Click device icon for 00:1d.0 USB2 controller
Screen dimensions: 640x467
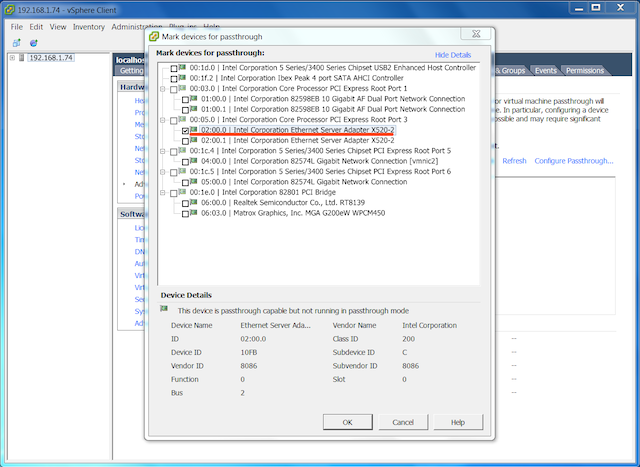point(182,67)
